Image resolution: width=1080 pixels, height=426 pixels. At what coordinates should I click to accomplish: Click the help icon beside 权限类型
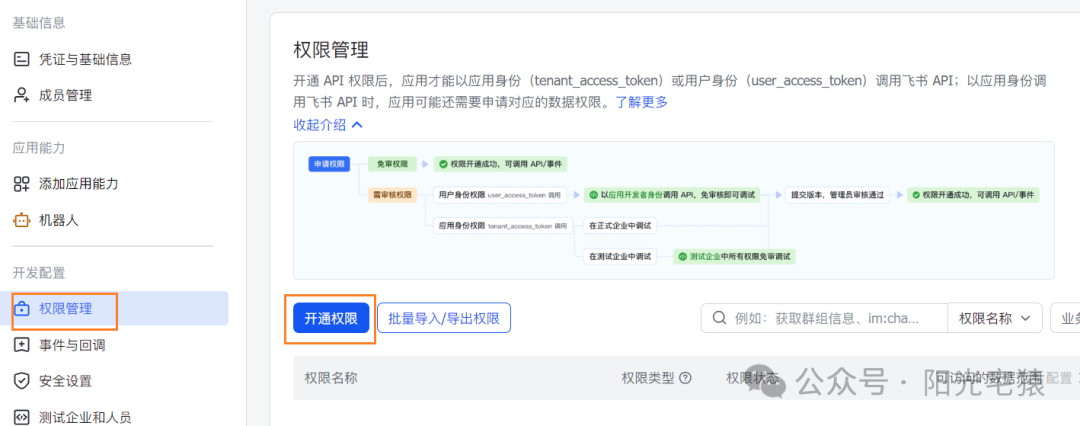pyautogui.click(x=685, y=378)
